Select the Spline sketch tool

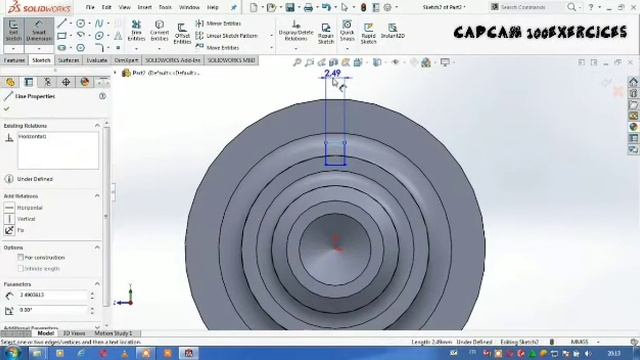pyautogui.click(x=99, y=23)
